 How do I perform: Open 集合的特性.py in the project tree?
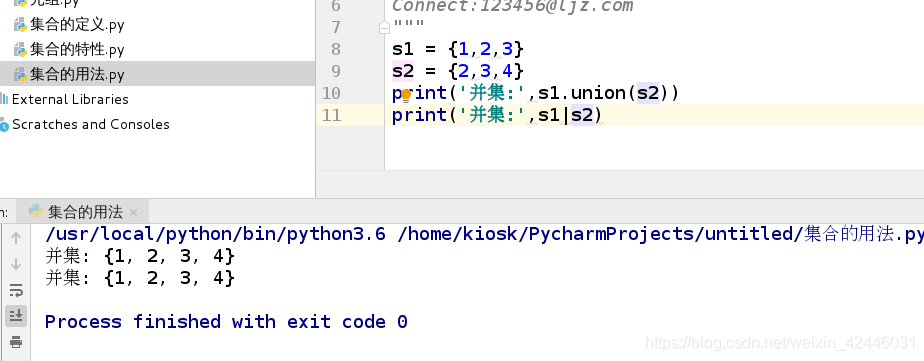[77, 50]
